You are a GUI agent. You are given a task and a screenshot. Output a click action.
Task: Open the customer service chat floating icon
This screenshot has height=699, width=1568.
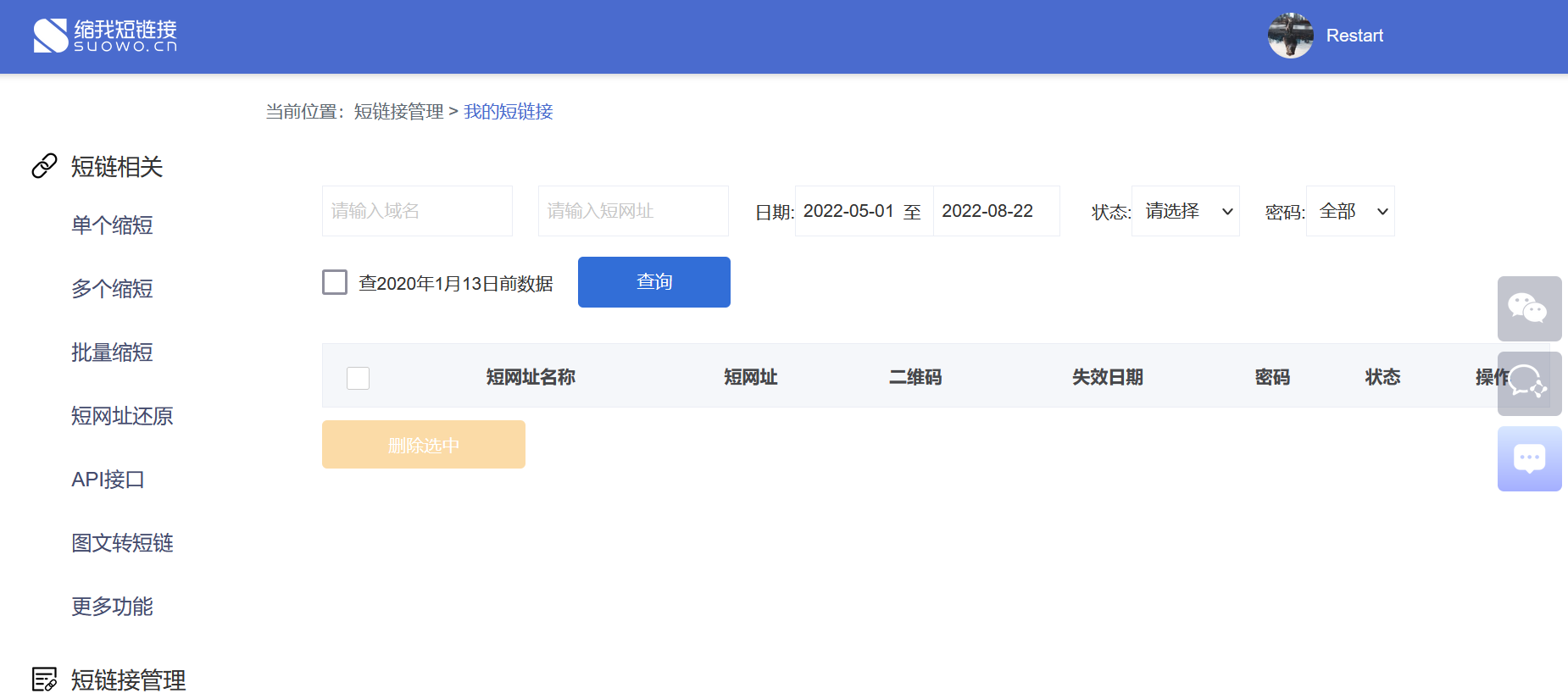coord(1529,383)
